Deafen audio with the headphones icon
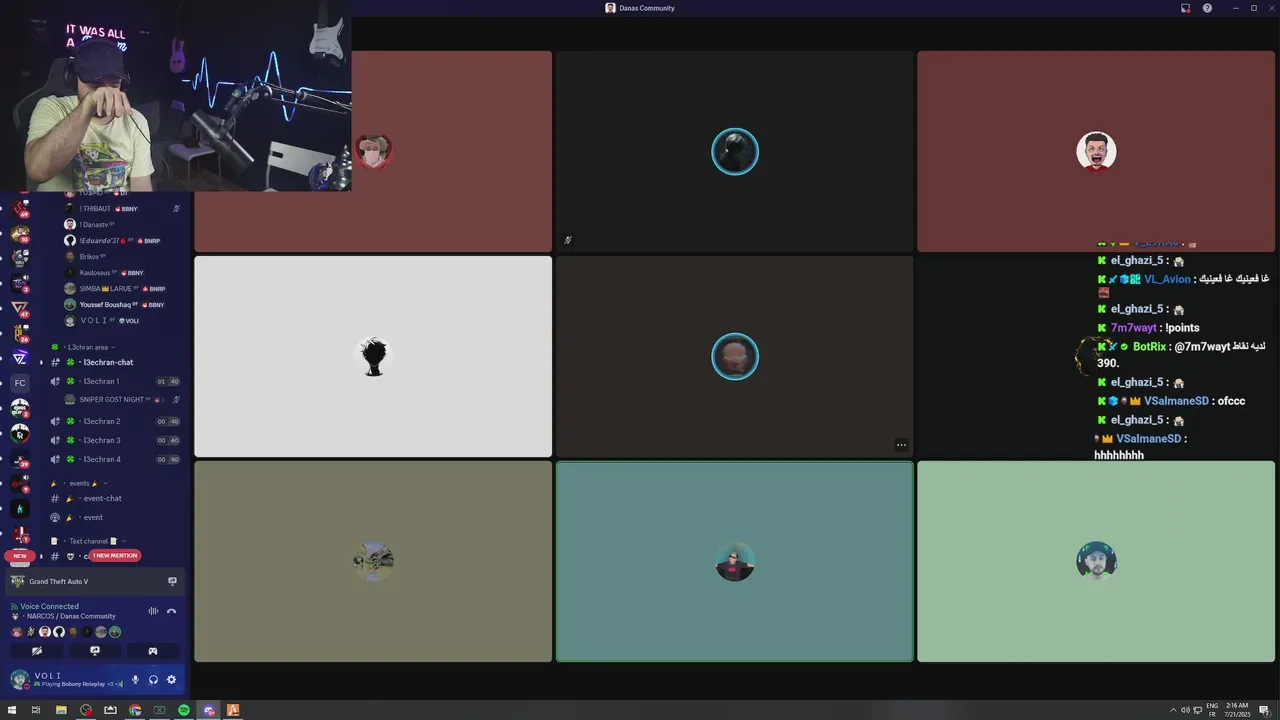Image resolution: width=1280 pixels, height=720 pixels. (153, 680)
